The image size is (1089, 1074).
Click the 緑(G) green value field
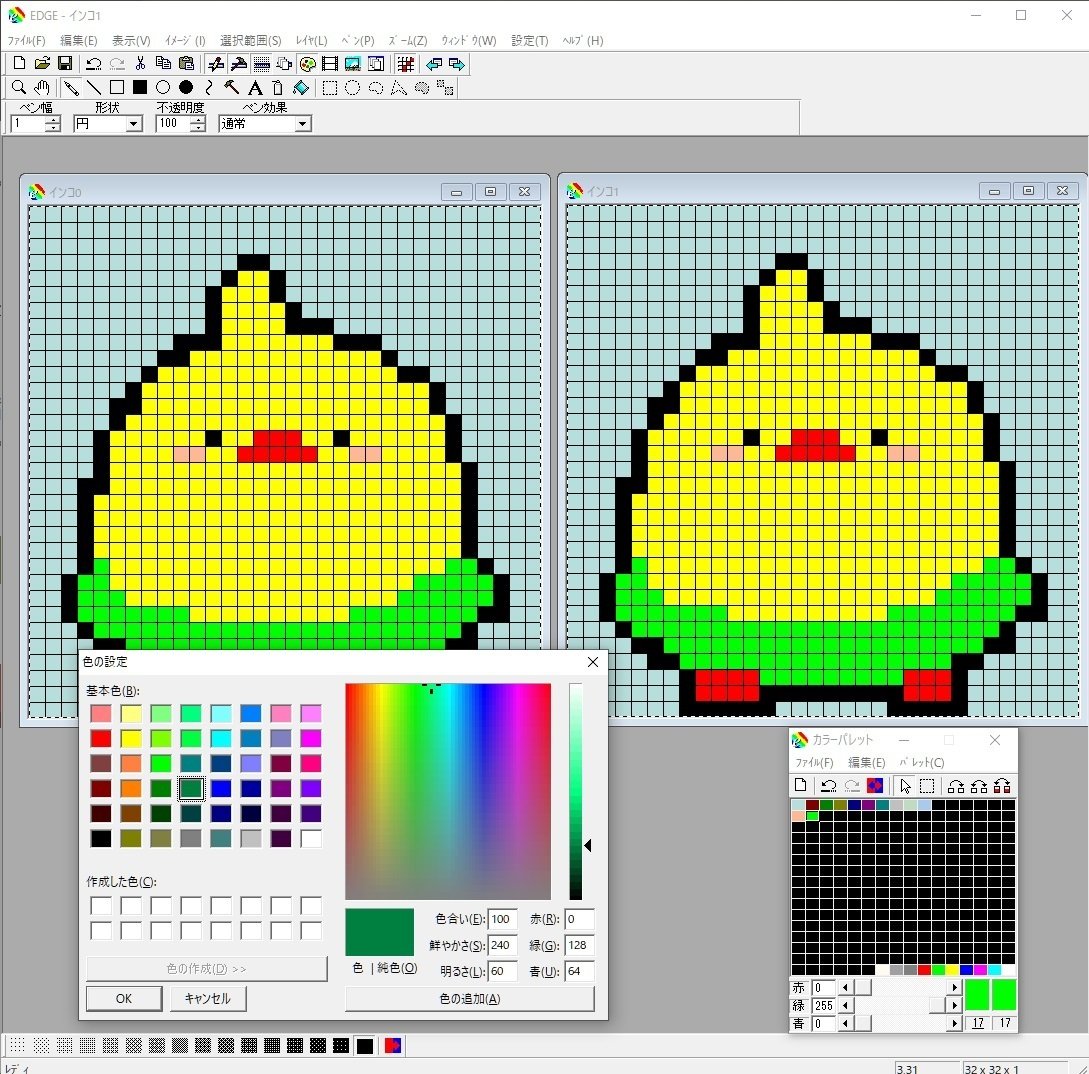pos(579,945)
